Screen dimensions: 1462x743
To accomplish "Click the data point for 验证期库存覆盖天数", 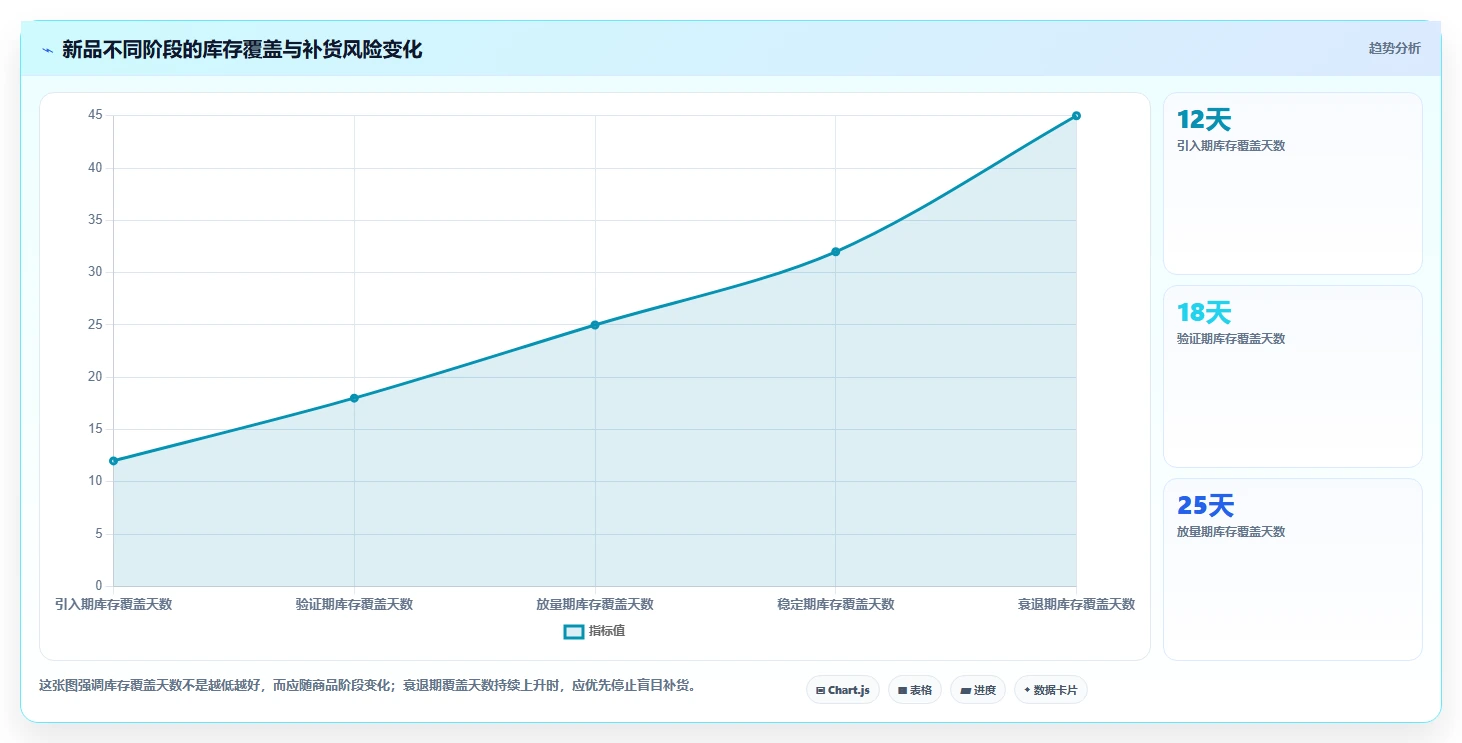I will click(354, 398).
